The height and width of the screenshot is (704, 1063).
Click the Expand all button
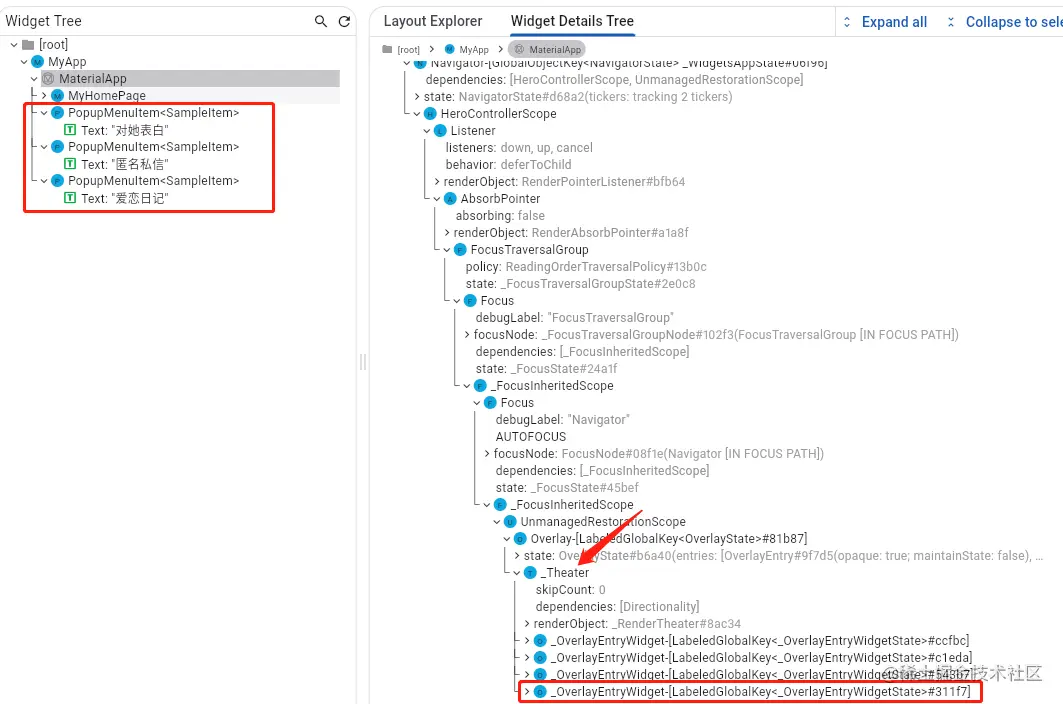885,22
